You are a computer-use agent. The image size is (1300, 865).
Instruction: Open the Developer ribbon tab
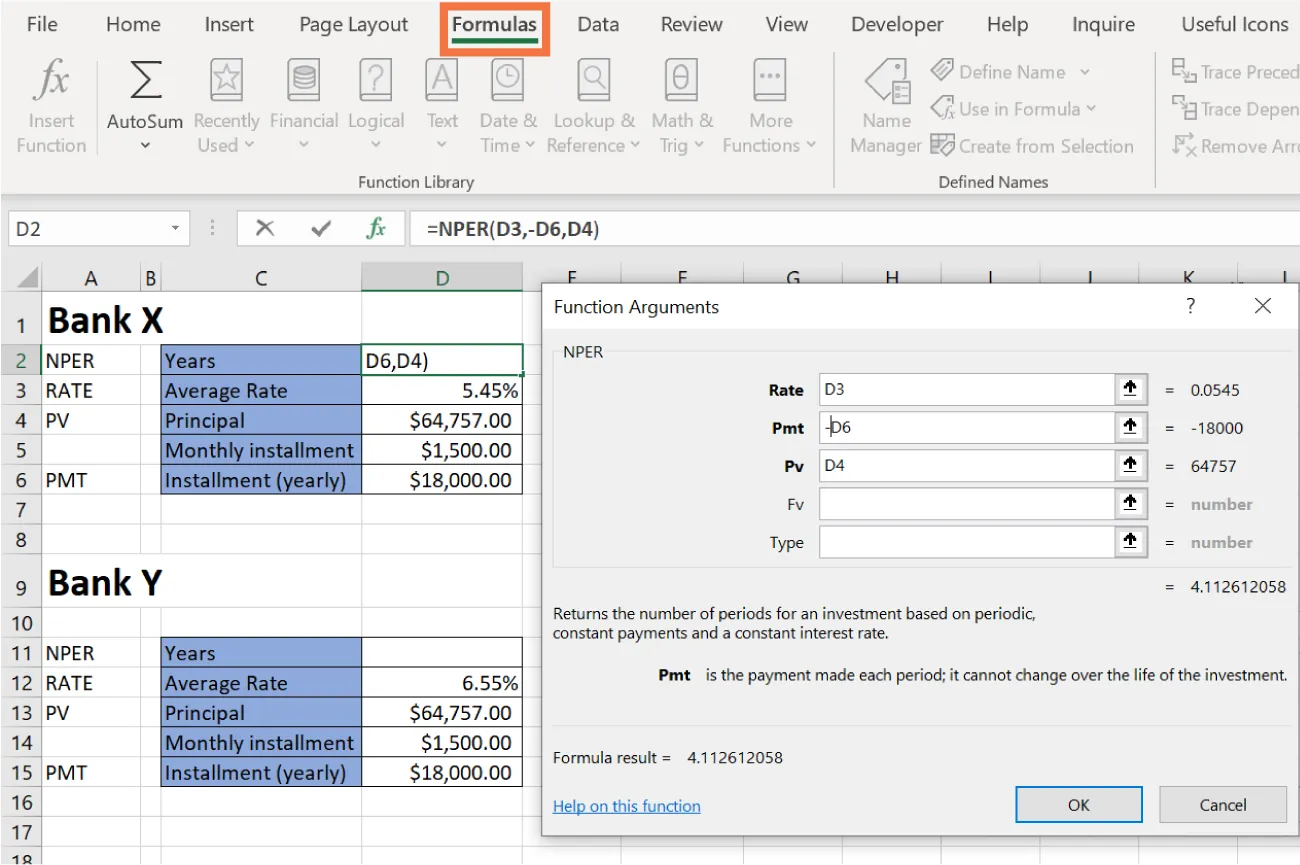click(896, 24)
